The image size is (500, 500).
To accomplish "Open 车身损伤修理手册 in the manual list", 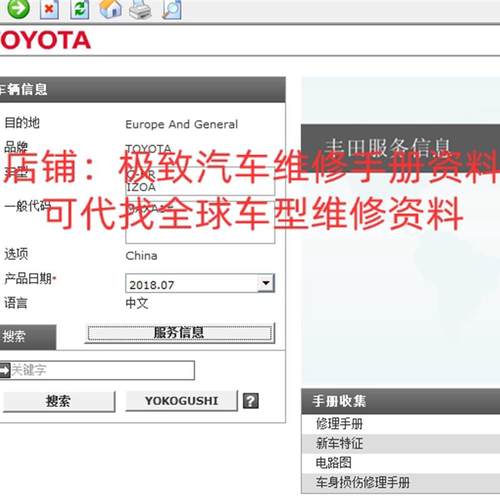I will 400,483.
